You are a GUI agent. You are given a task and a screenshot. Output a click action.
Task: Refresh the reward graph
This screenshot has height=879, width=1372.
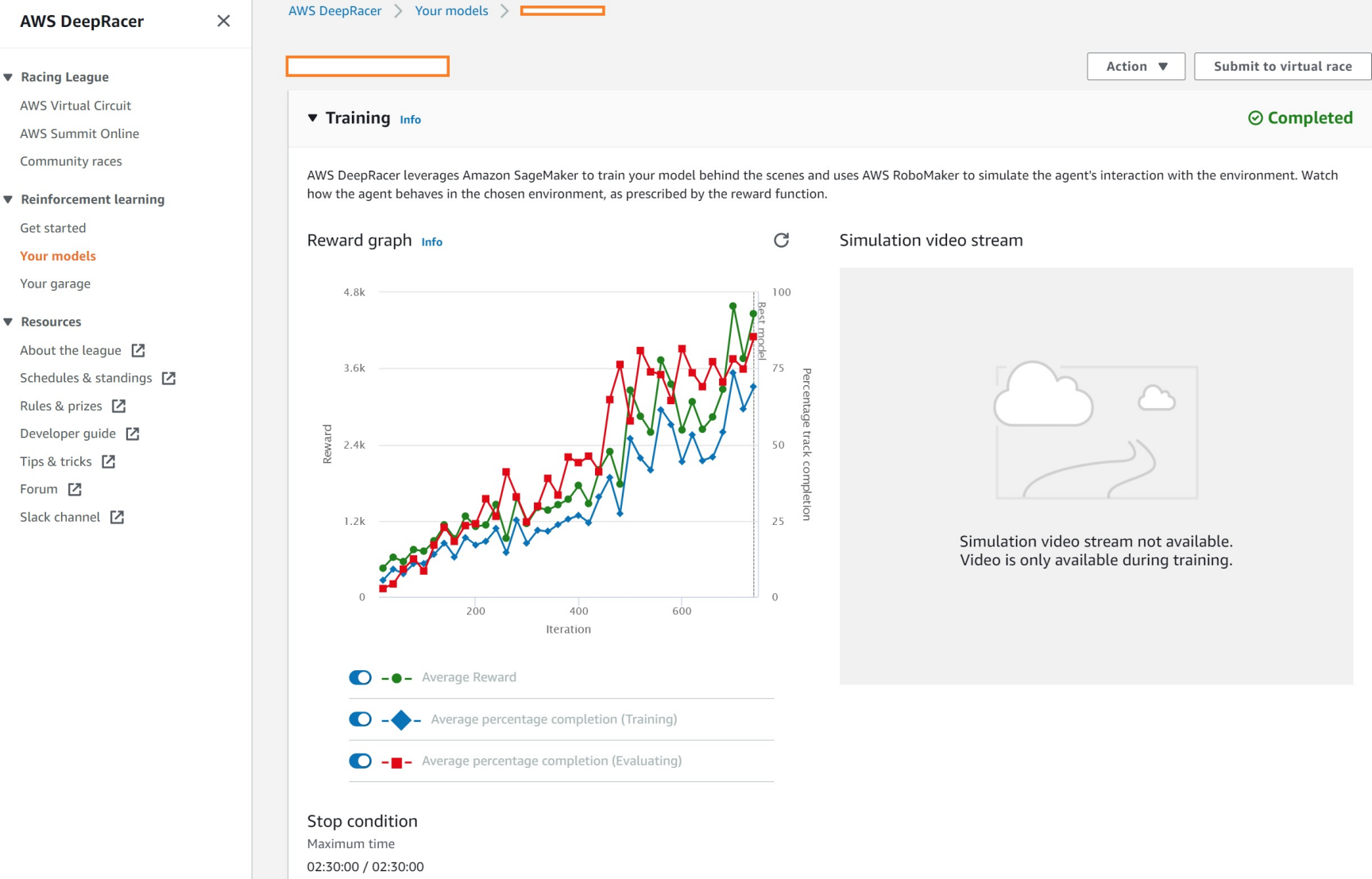click(x=781, y=241)
